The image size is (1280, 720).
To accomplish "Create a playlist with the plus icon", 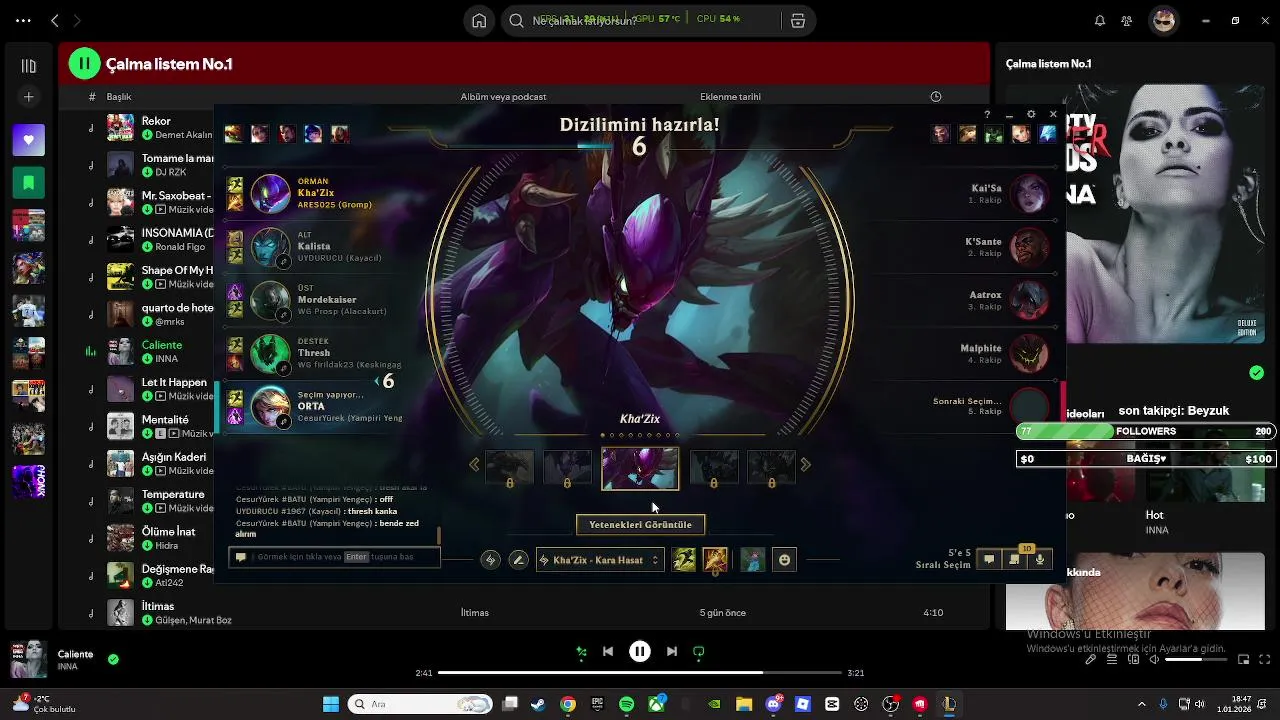I will [29, 97].
